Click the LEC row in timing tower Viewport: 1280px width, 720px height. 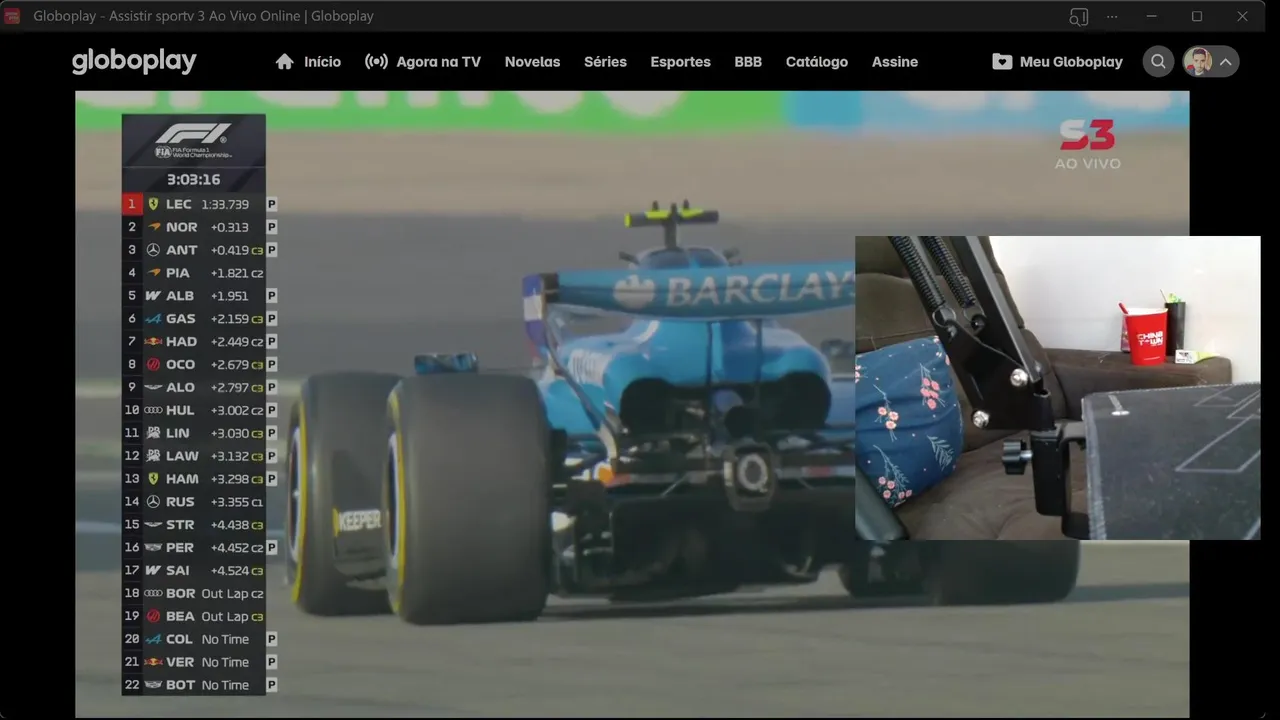(199, 204)
